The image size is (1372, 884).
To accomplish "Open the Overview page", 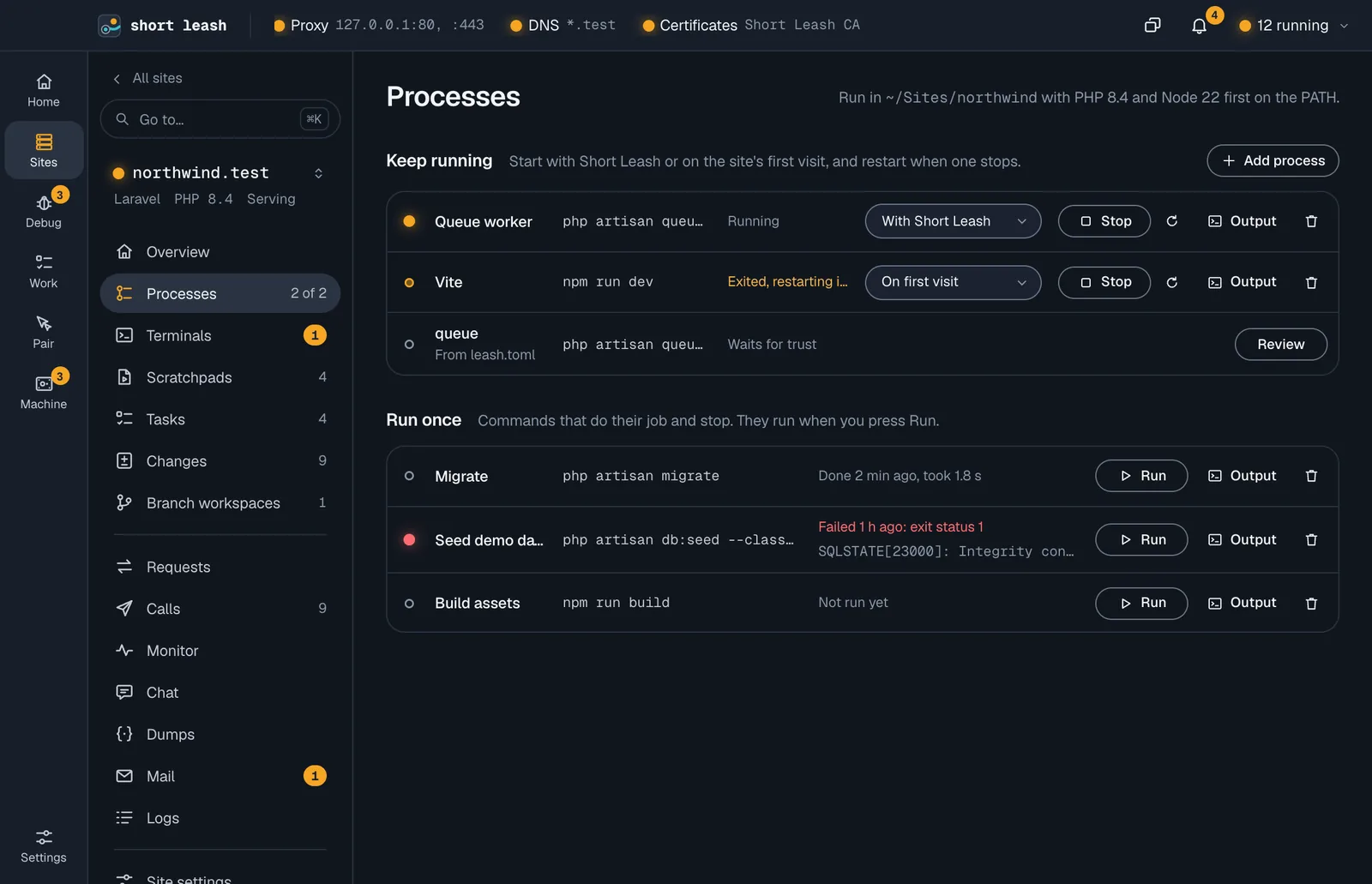I will [x=220, y=252].
